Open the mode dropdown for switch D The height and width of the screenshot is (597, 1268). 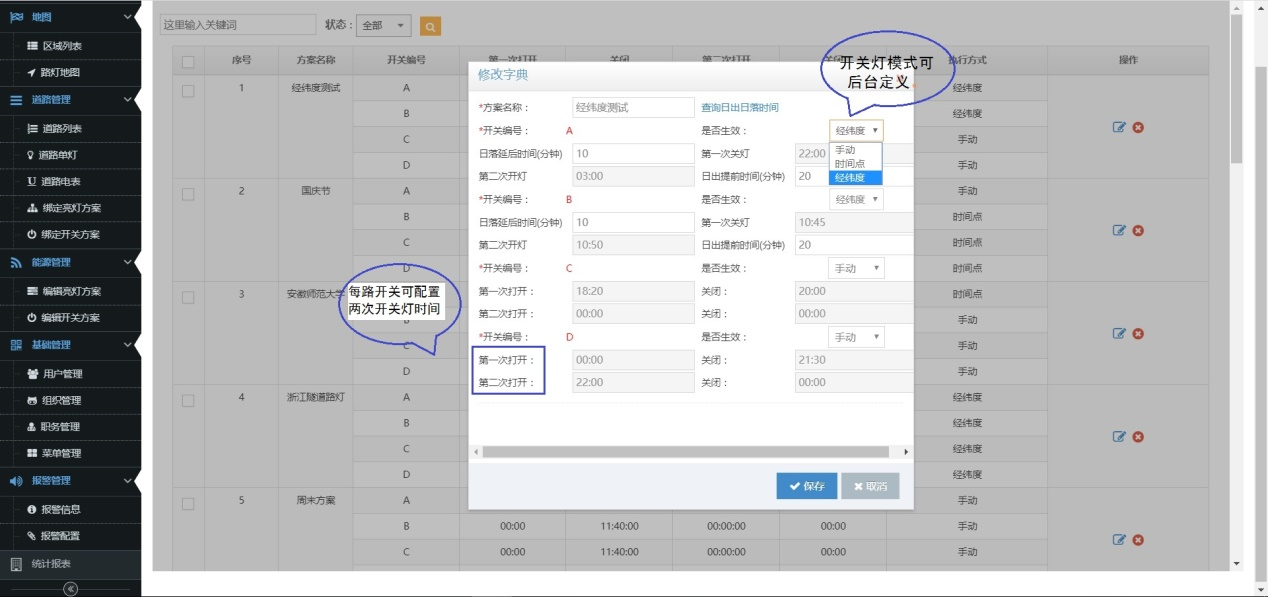point(856,337)
